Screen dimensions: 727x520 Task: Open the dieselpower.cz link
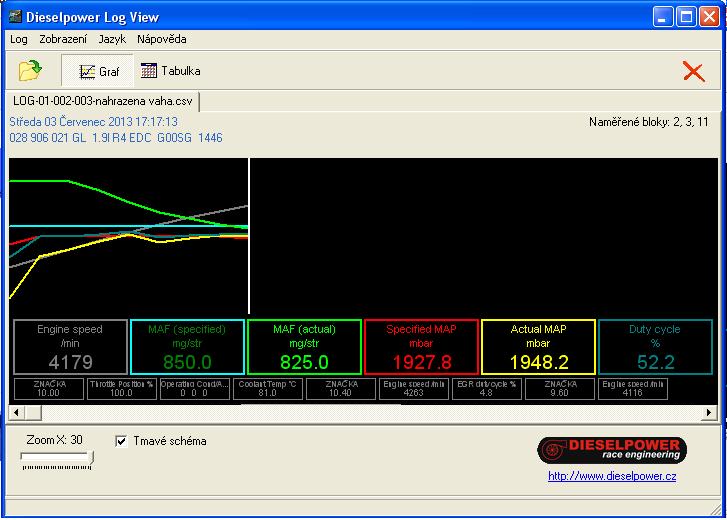pos(612,476)
